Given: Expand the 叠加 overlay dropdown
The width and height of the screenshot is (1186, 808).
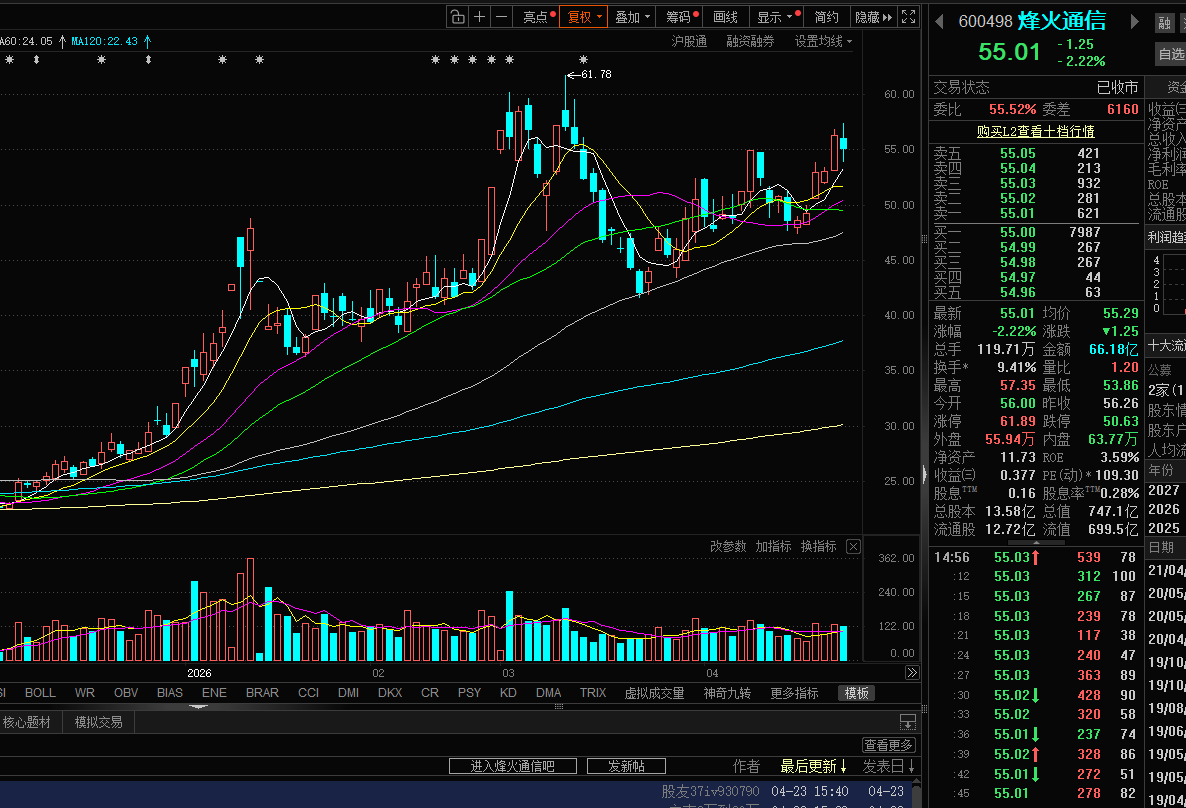Looking at the screenshot, I should 632,17.
